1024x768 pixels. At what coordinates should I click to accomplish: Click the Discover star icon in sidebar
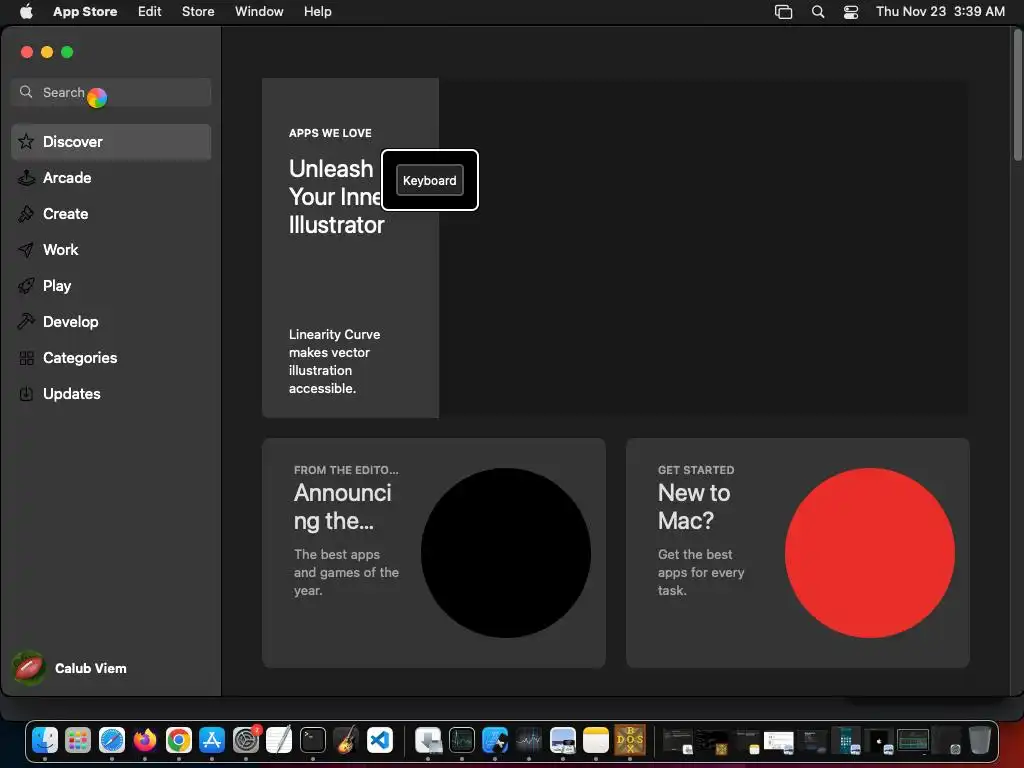coord(26,142)
